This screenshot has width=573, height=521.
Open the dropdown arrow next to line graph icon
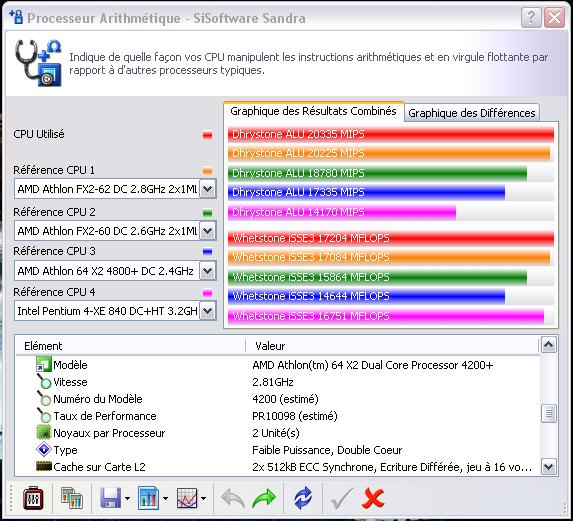[204, 498]
